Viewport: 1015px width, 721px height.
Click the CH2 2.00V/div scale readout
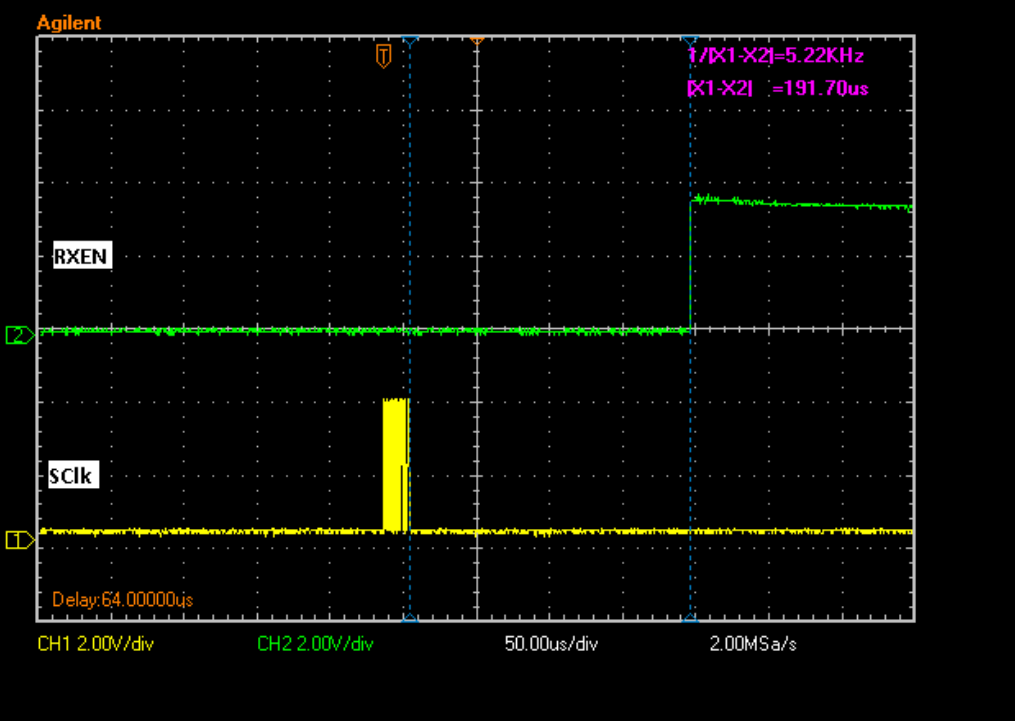point(315,644)
